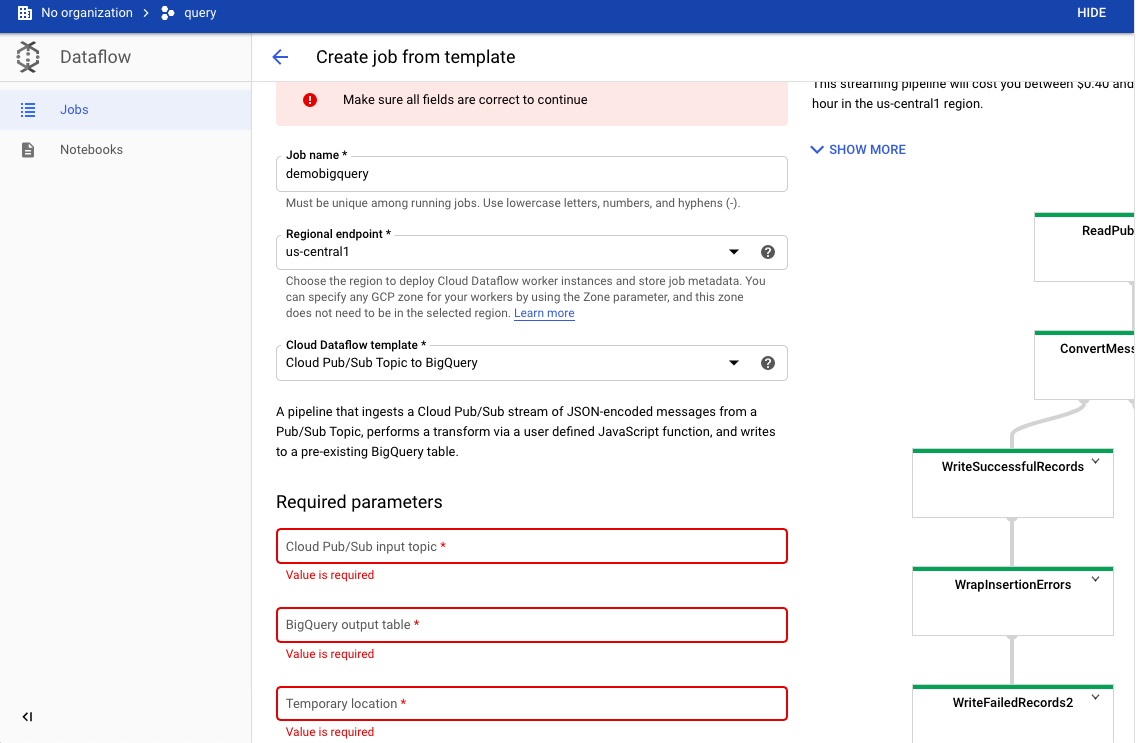This screenshot has width=1138, height=743.
Task: Expand the WriteFailedRecords2 node
Action: (x=1095, y=697)
